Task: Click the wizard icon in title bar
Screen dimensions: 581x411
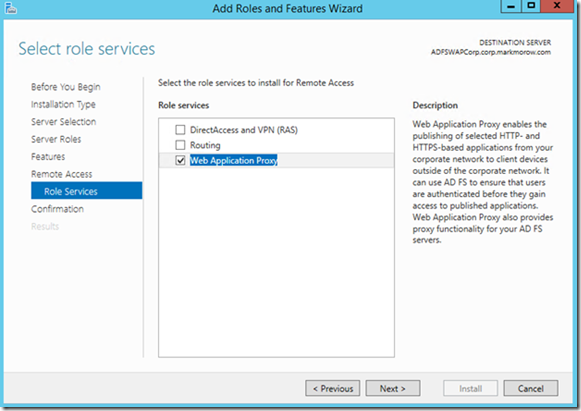Action: [10, 8]
